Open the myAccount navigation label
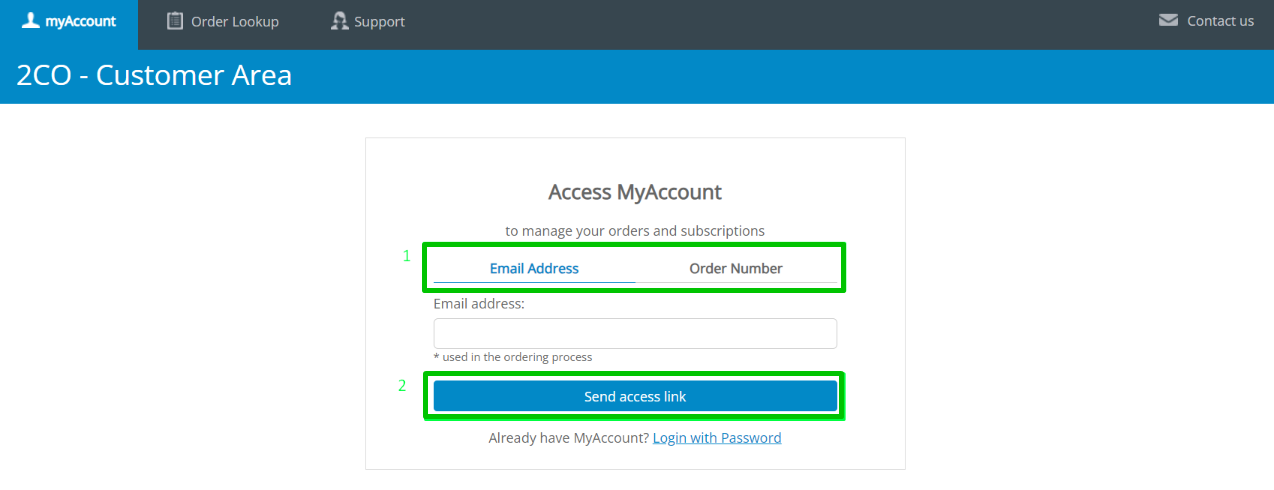The width and height of the screenshot is (1274, 490). pyautogui.click(x=81, y=21)
